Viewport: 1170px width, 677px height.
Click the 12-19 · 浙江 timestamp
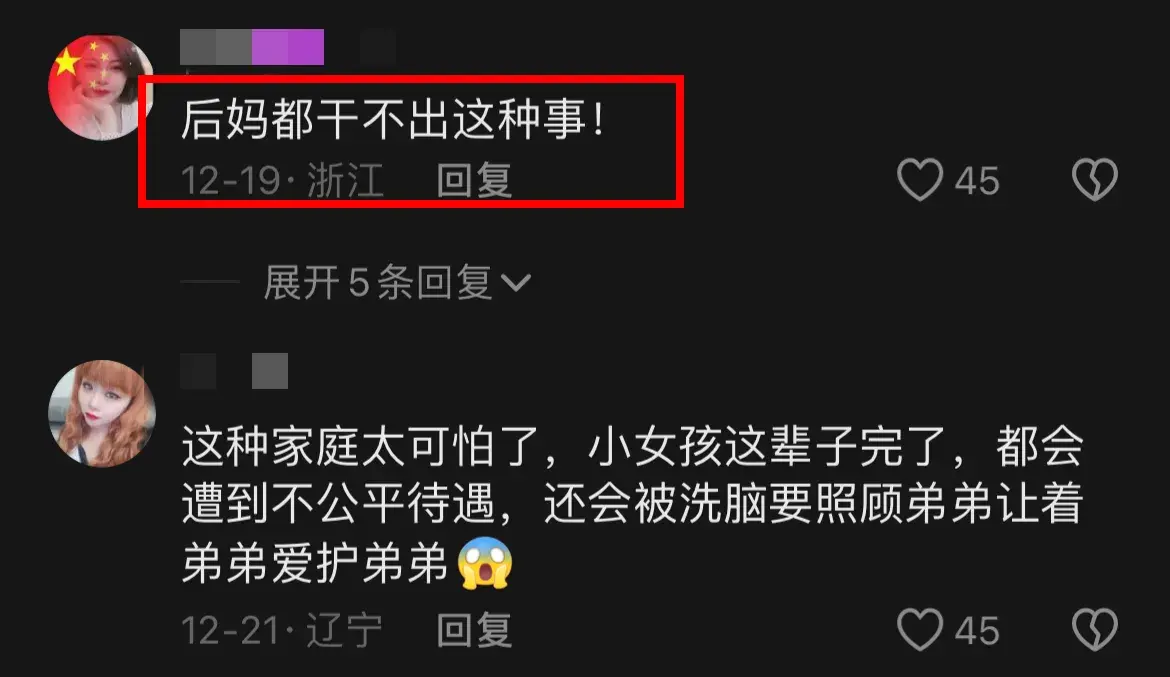pyautogui.click(x=282, y=181)
